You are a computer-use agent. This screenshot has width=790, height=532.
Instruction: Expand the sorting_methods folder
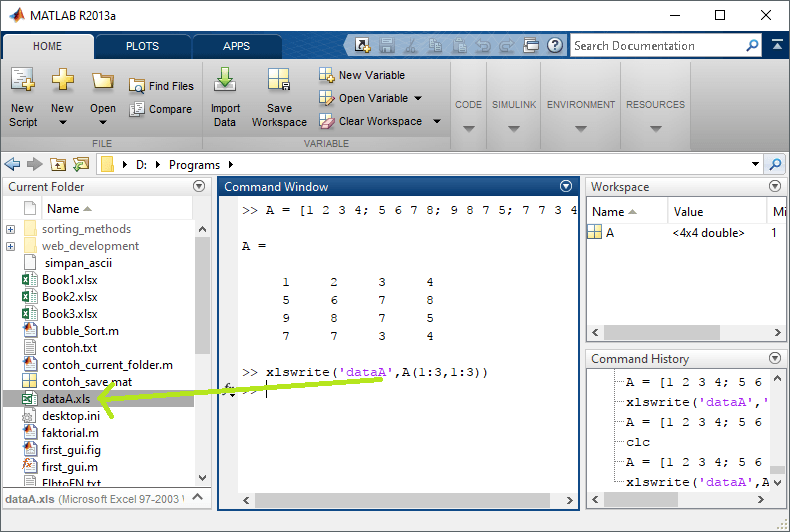[x=11, y=229]
